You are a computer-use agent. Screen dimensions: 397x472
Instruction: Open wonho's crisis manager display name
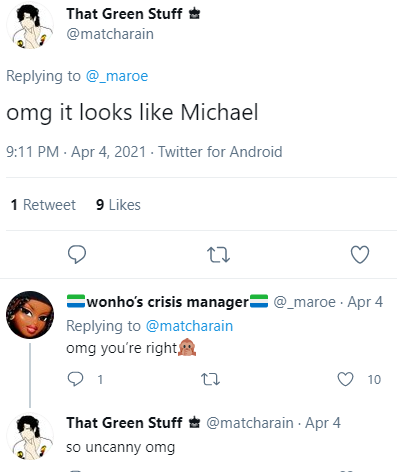167,302
